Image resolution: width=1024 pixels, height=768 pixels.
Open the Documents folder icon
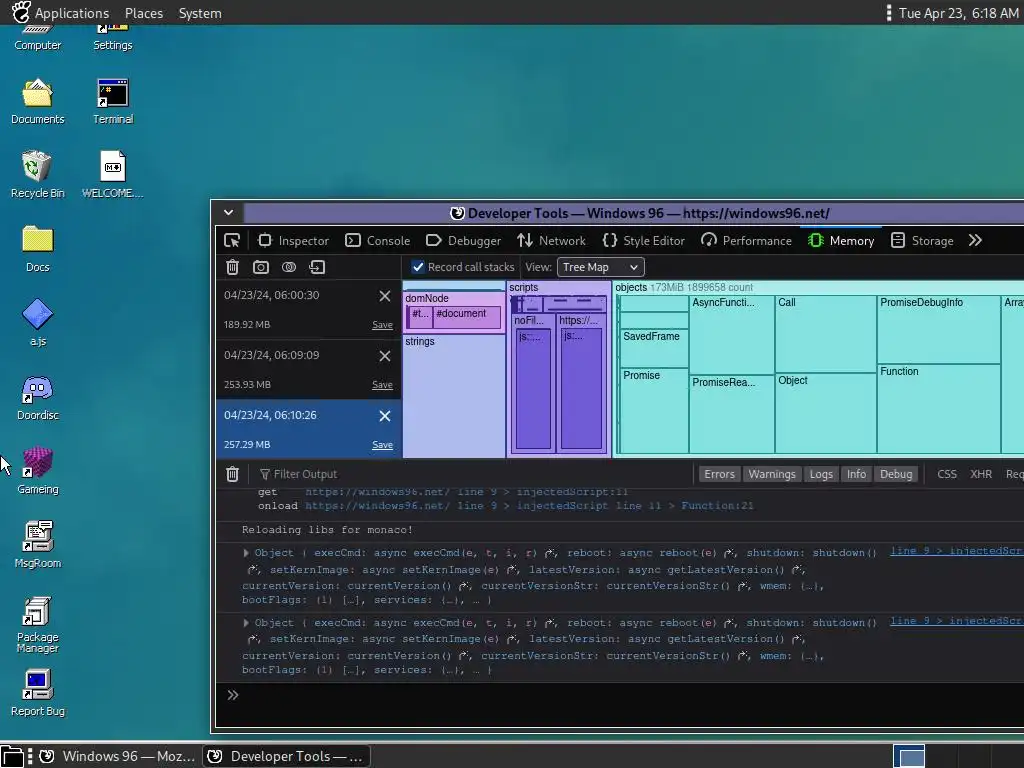click(x=37, y=101)
